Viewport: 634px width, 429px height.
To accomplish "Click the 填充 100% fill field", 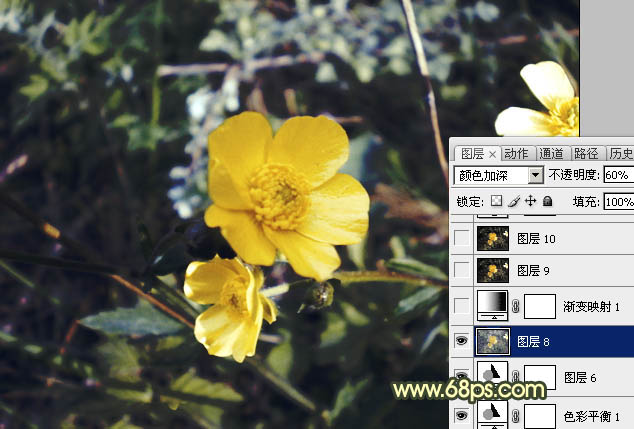I will coord(618,201).
